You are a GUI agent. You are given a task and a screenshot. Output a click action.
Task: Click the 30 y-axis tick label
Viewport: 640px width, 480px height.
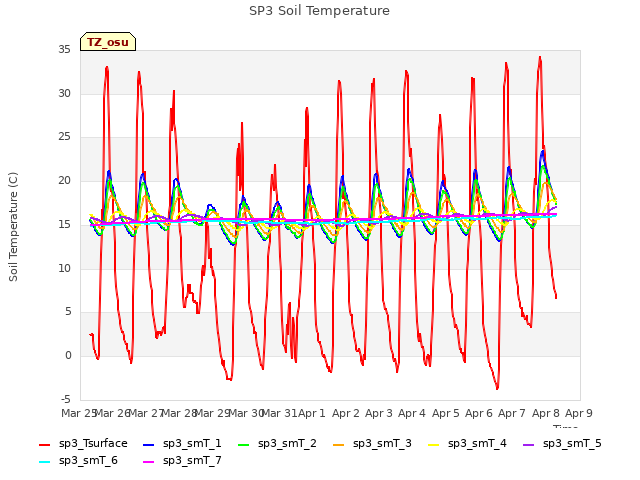coord(64,93)
